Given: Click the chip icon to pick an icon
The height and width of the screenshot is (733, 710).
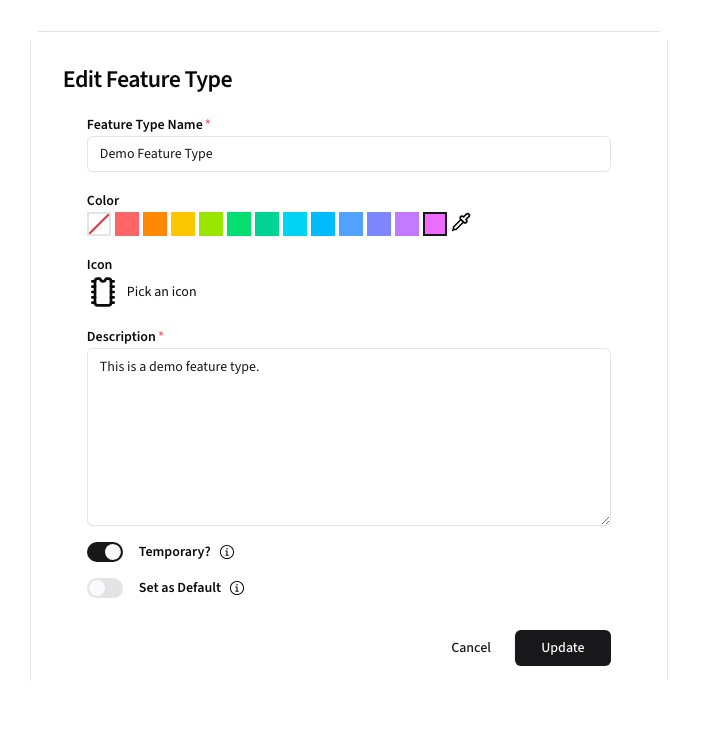Looking at the screenshot, I should pos(101,292).
